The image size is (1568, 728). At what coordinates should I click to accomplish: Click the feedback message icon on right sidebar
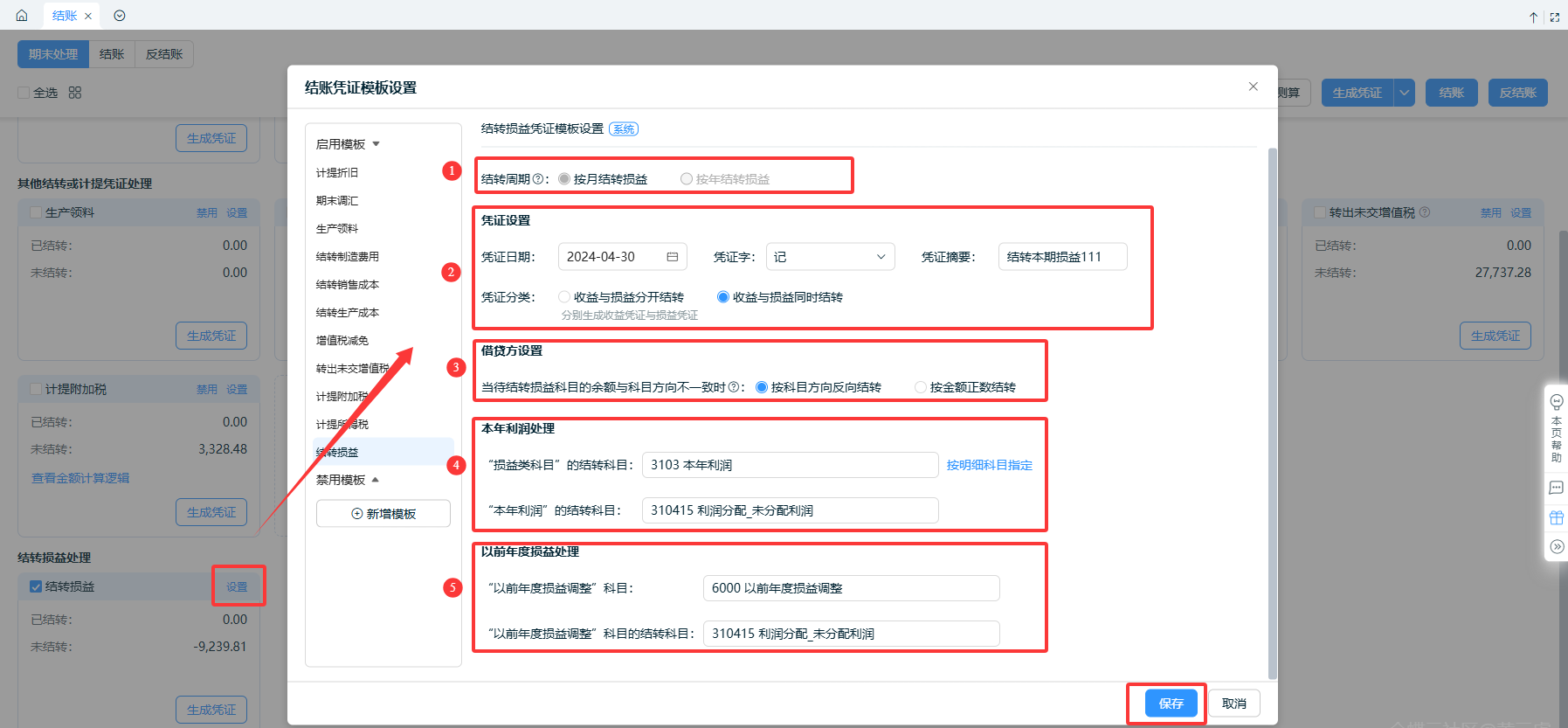[x=1556, y=488]
